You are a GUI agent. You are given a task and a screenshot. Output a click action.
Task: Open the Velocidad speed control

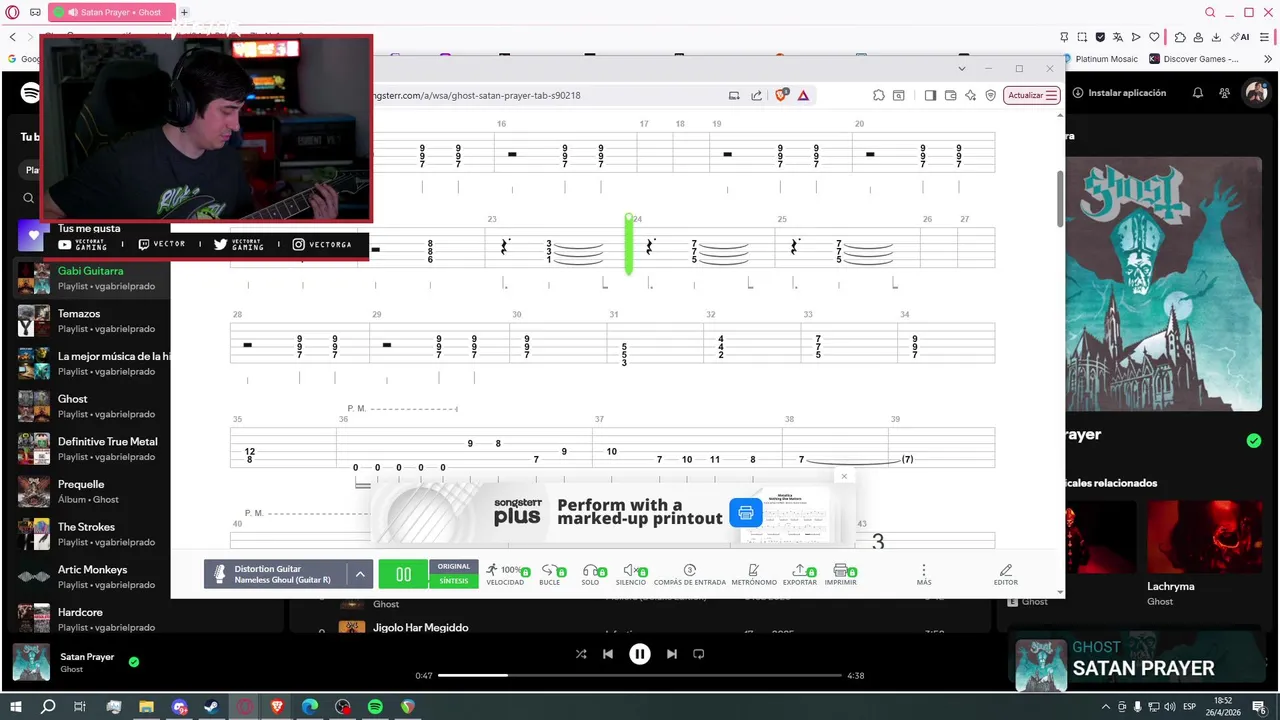click(505, 574)
